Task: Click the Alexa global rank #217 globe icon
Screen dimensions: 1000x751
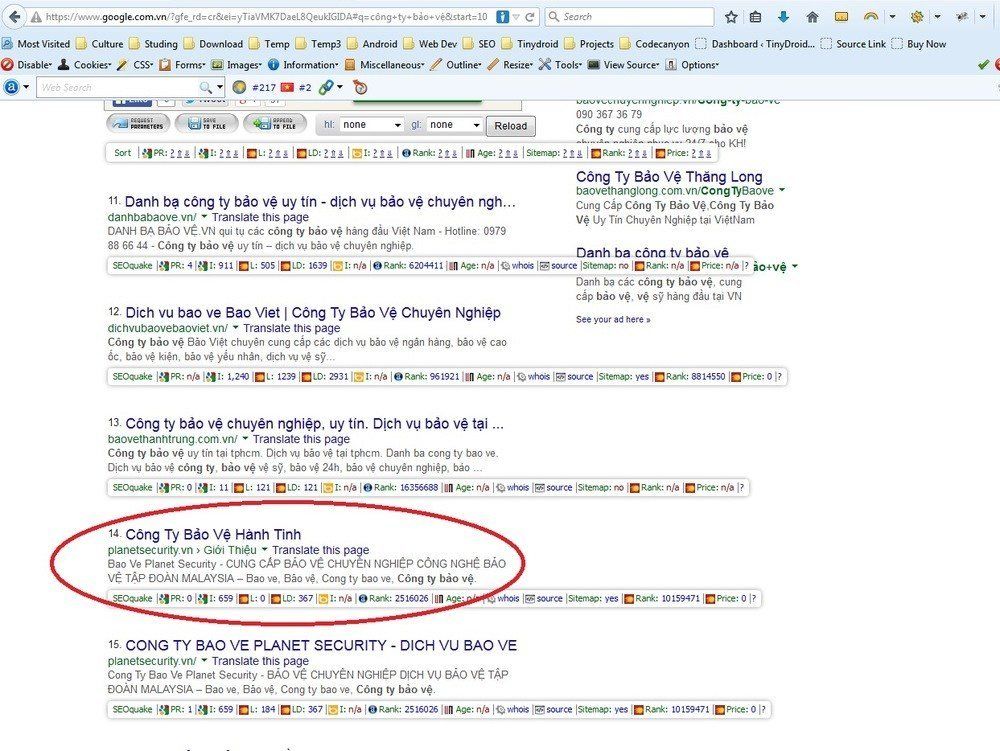Action: click(240, 87)
